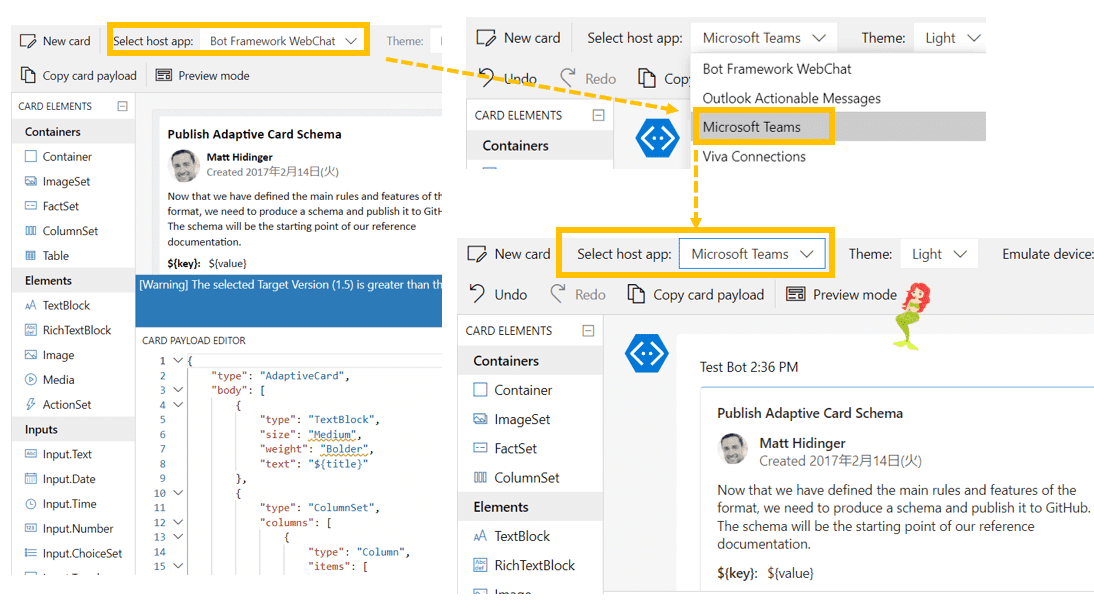Select the ImageSet element in the left screenshot
The width and height of the screenshot is (1094, 604).
(x=58, y=181)
